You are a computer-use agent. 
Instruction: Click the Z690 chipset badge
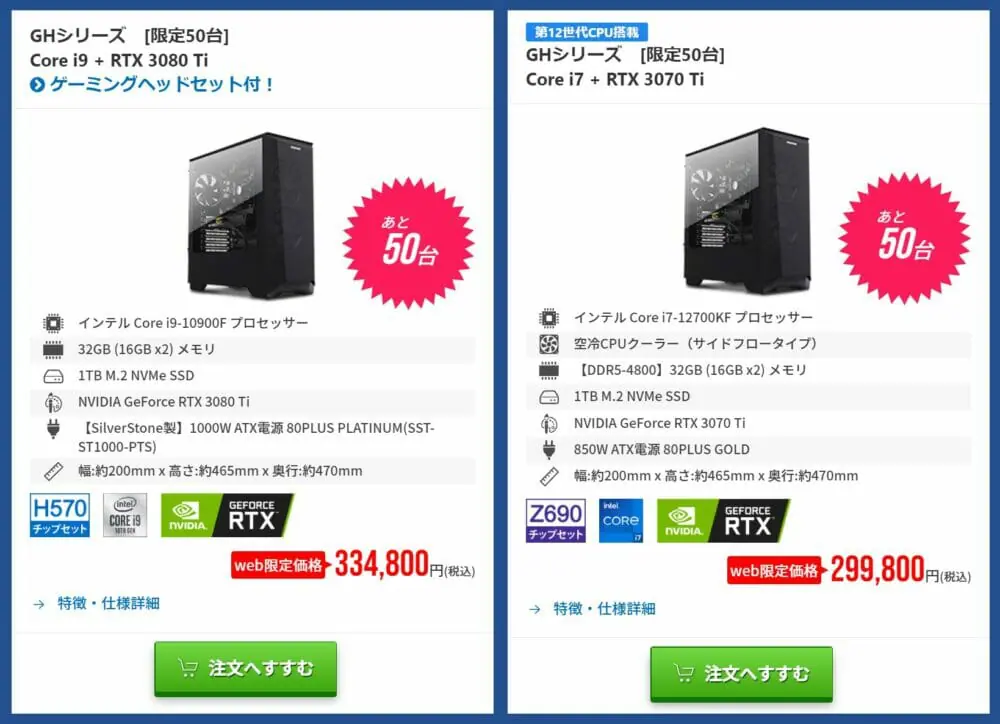pyautogui.click(x=555, y=521)
